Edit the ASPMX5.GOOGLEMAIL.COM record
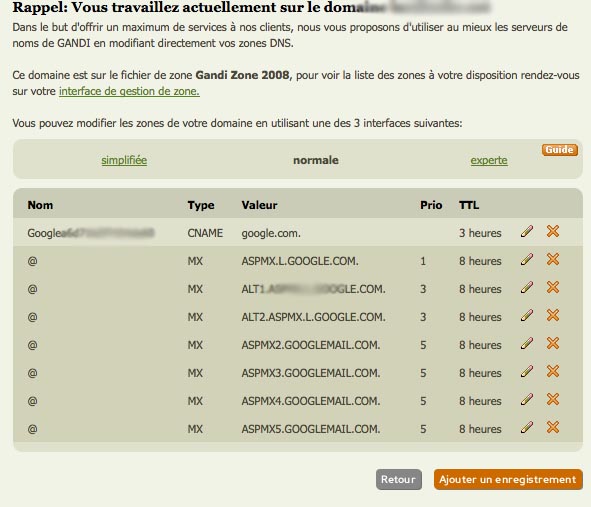 tap(527, 427)
